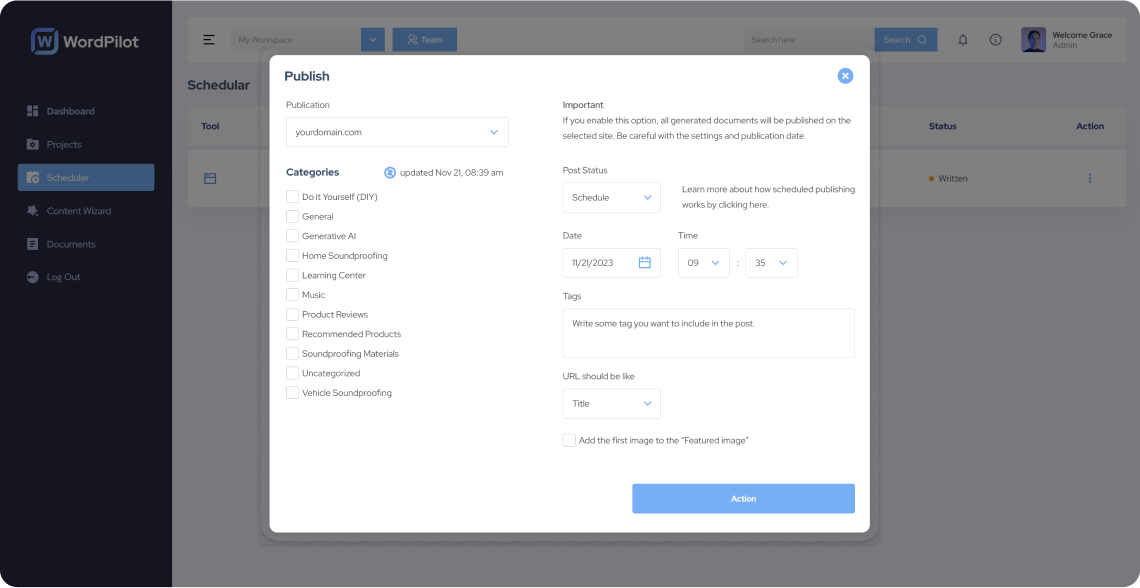This screenshot has height=588, width=1140.
Task: Select the Content Wizard icon in sidebar
Action: pyautogui.click(x=33, y=211)
